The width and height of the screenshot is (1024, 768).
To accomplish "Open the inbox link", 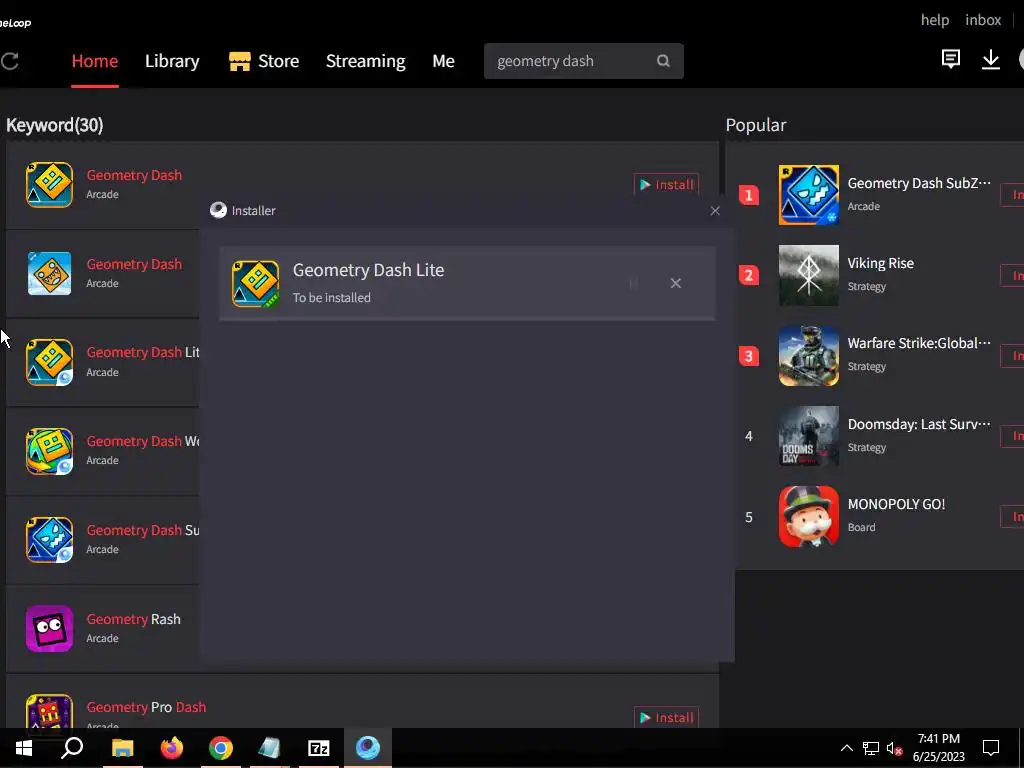I will pyautogui.click(x=983, y=20).
